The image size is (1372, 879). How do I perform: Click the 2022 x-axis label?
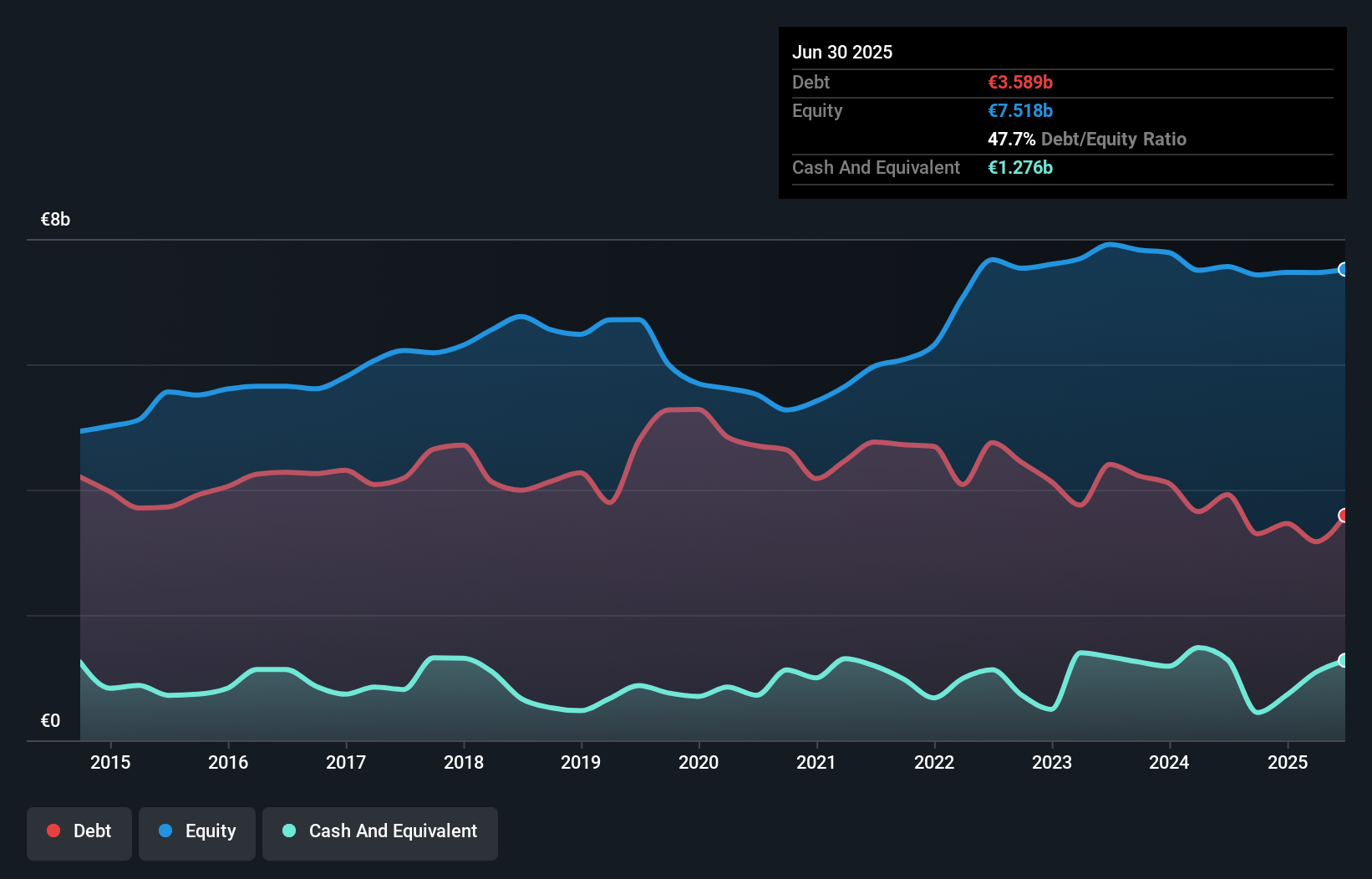[x=934, y=762]
